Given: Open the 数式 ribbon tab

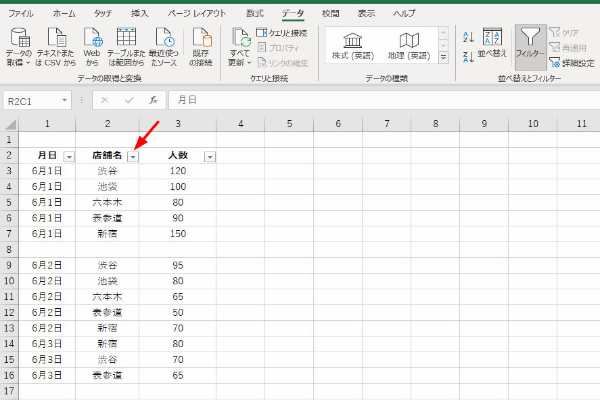Looking at the screenshot, I should 255,13.
